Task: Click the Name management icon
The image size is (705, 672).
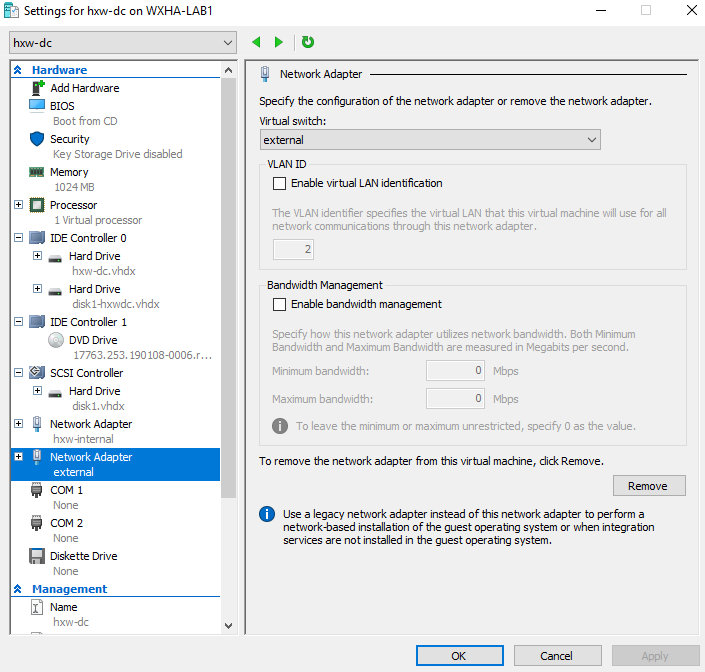Action: [x=37, y=607]
